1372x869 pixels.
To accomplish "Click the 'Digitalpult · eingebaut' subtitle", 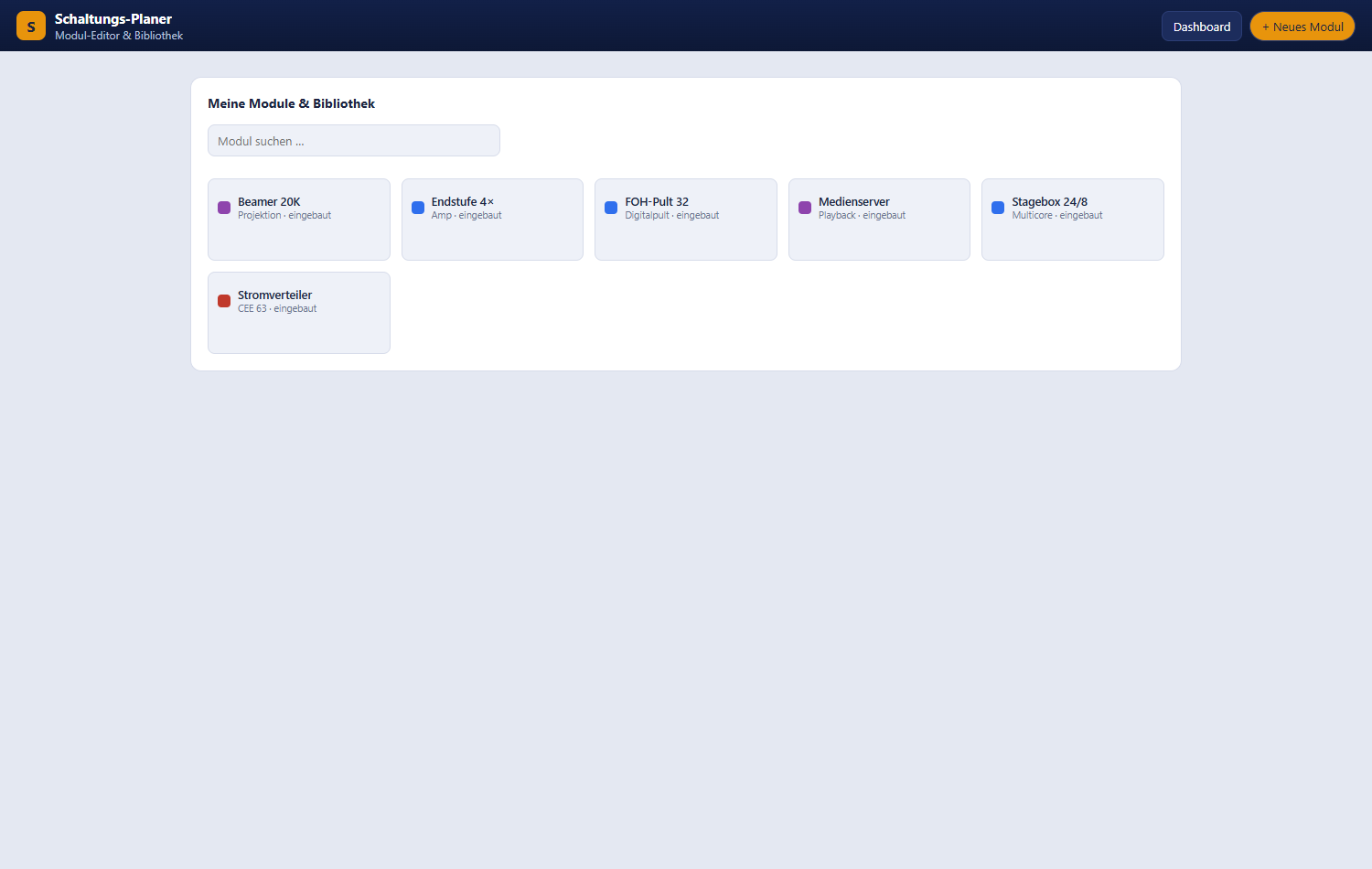I will point(672,216).
